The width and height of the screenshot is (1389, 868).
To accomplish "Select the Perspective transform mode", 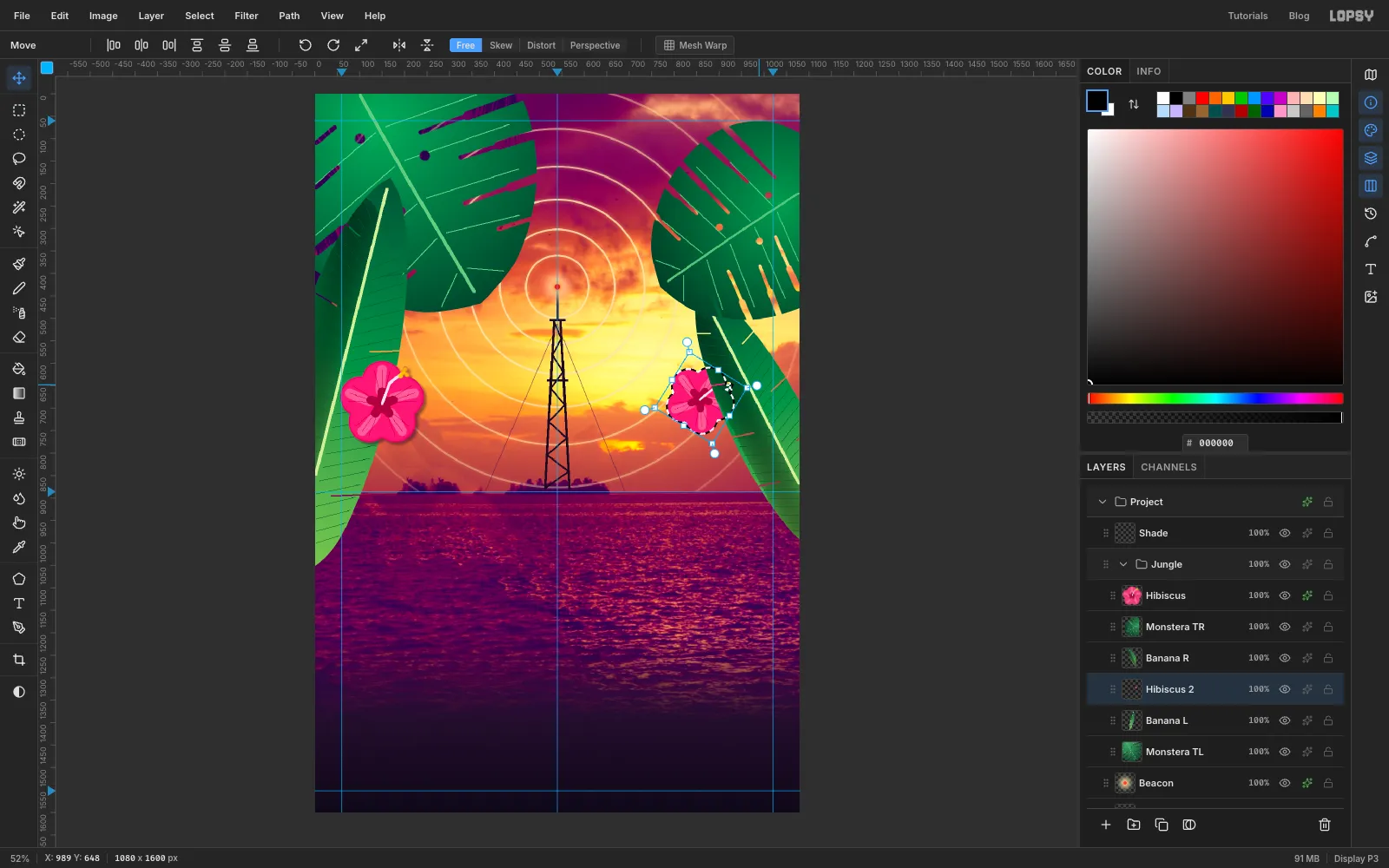I will tap(595, 45).
